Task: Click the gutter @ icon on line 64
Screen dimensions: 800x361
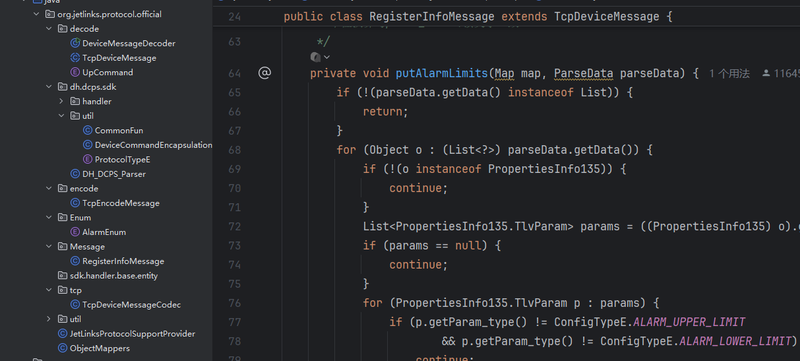Action: pos(264,73)
